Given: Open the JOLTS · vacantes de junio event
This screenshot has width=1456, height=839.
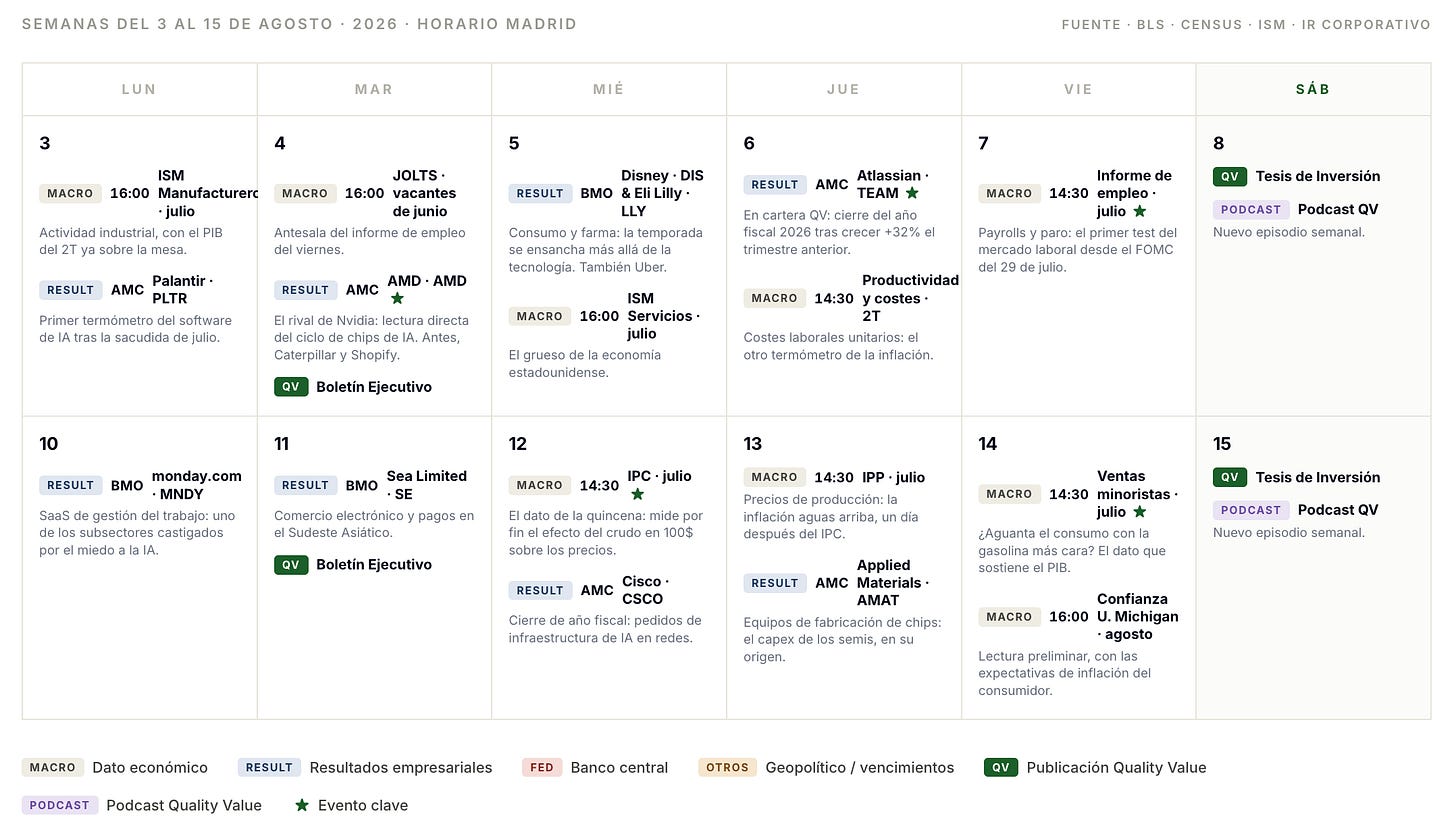Looking at the screenshot, I should [x=424, y=193].
